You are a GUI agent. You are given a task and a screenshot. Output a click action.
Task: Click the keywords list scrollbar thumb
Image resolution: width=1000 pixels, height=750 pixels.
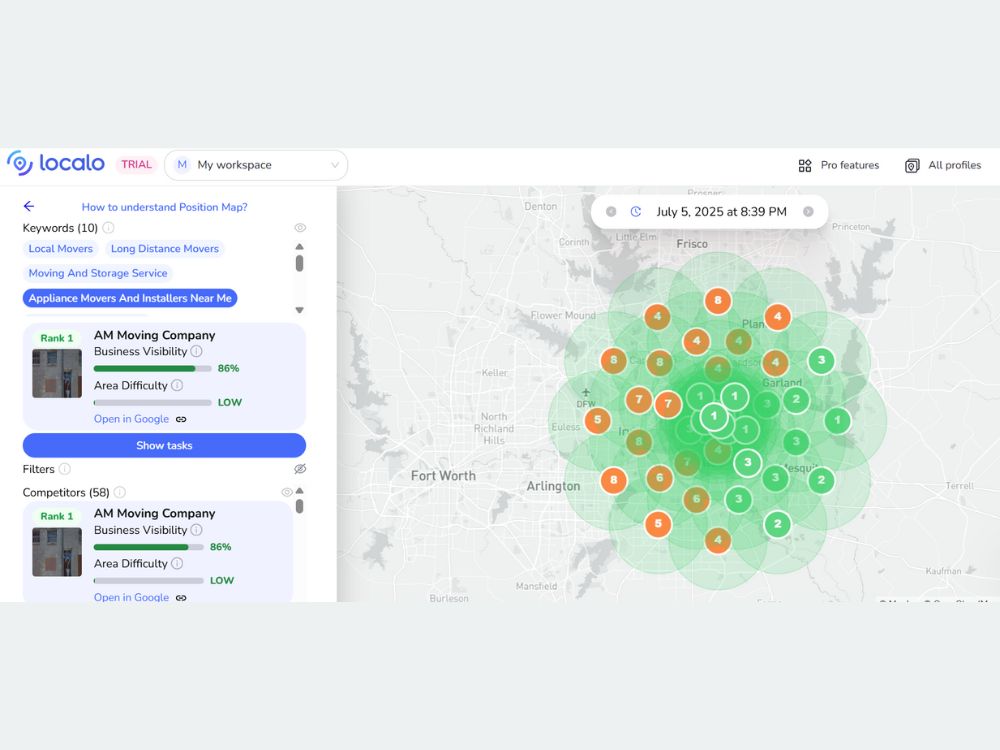[x=299, y=263]
